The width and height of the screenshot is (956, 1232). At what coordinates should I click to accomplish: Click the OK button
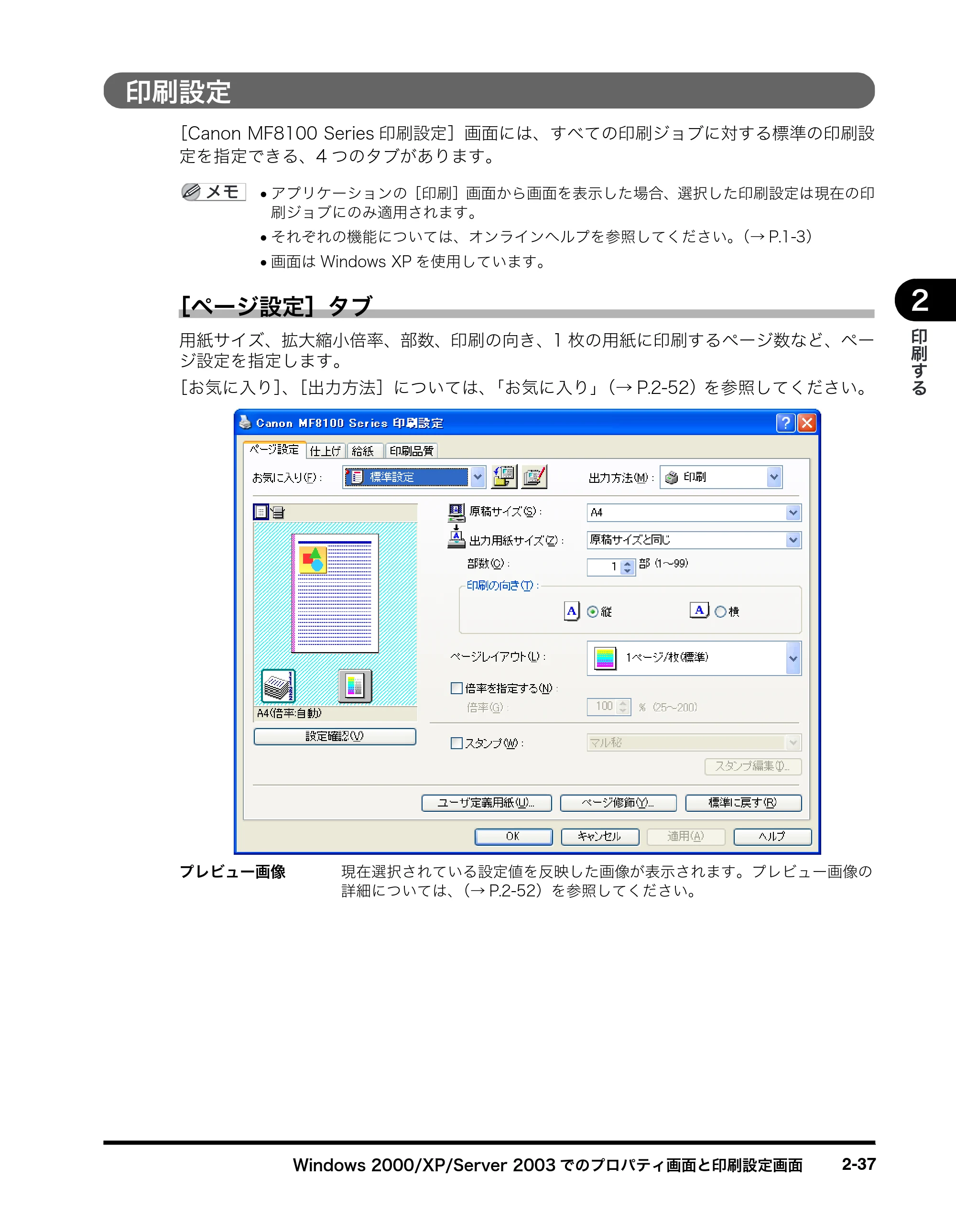[513, 836]
